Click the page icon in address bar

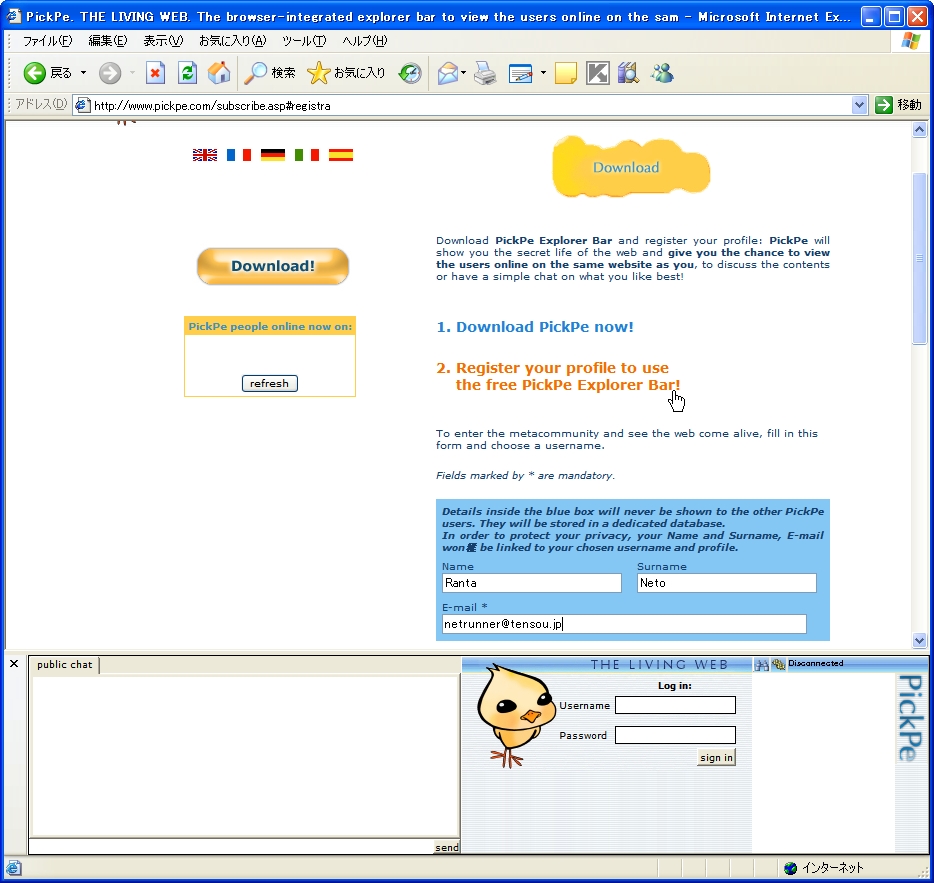83,105
